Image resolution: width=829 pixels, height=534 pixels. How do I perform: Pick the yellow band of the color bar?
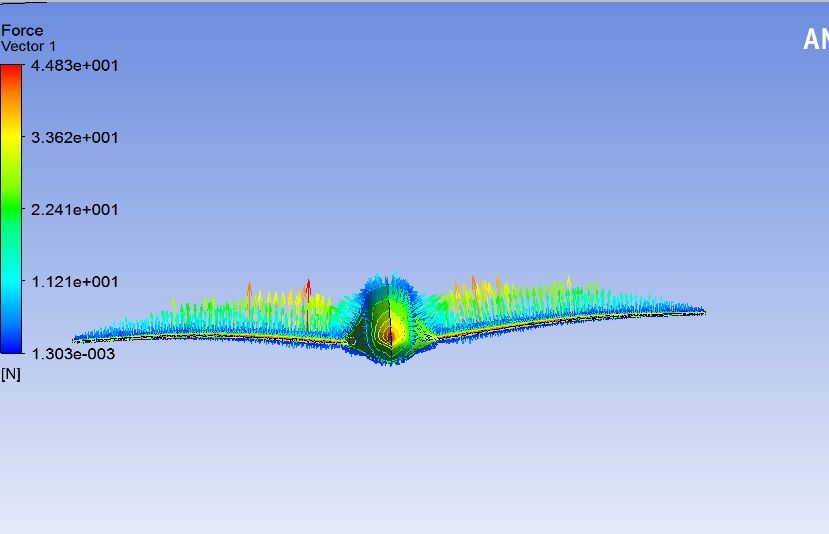click(x=11, y=140)
